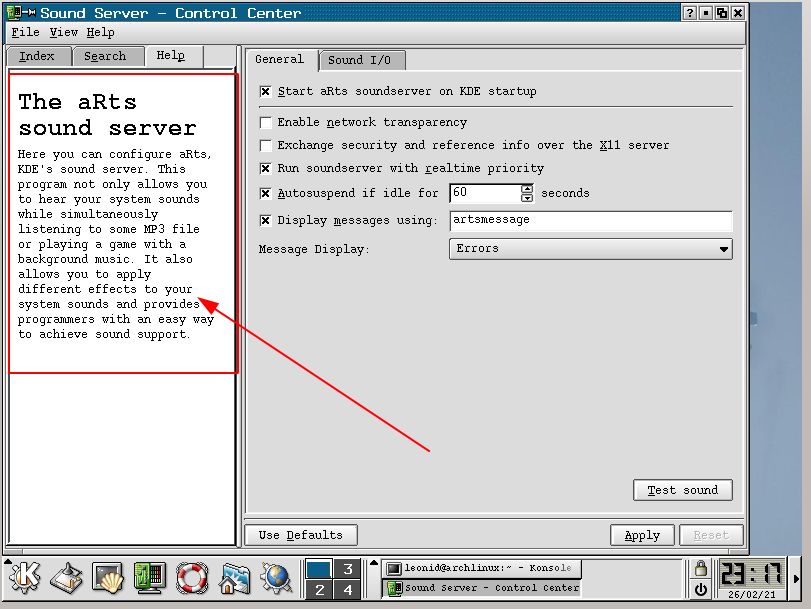The image size is (811, 609).
Task: Increase autosuspend seconds spinner up
Action: 527,188
